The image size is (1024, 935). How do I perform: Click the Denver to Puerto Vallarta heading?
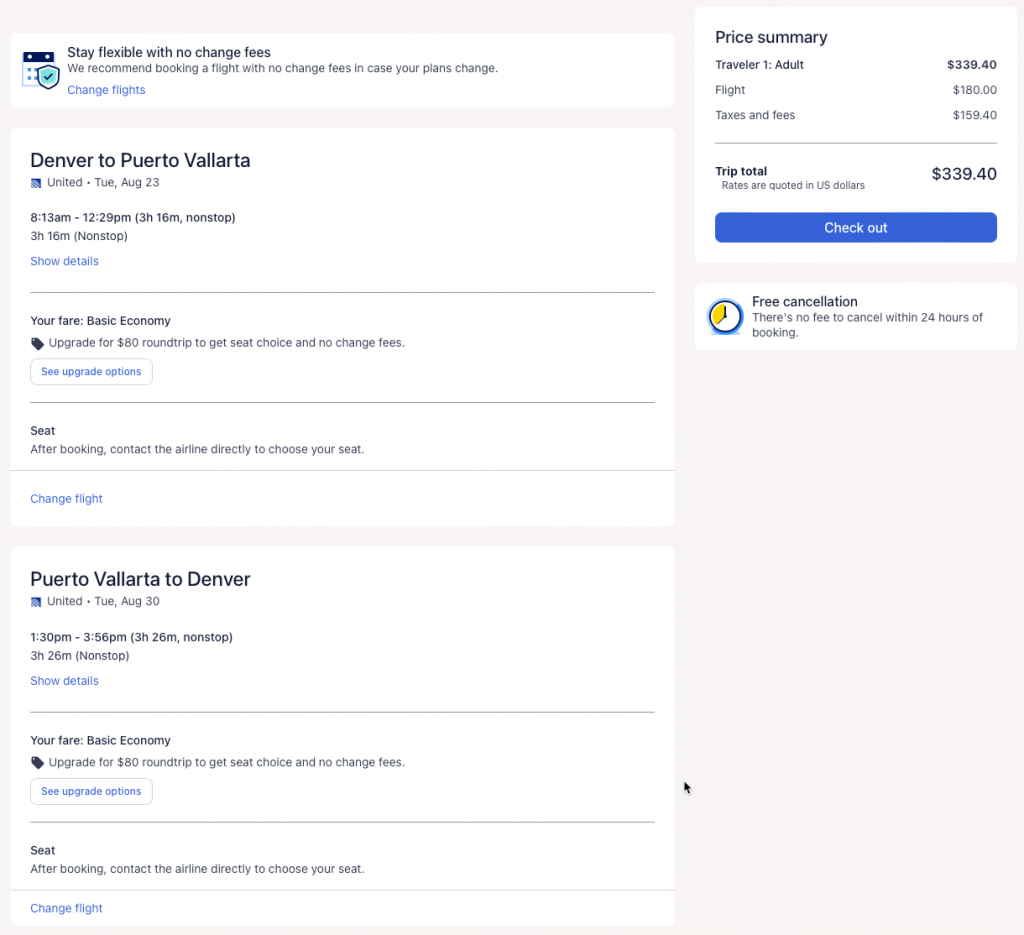(140, 160)
